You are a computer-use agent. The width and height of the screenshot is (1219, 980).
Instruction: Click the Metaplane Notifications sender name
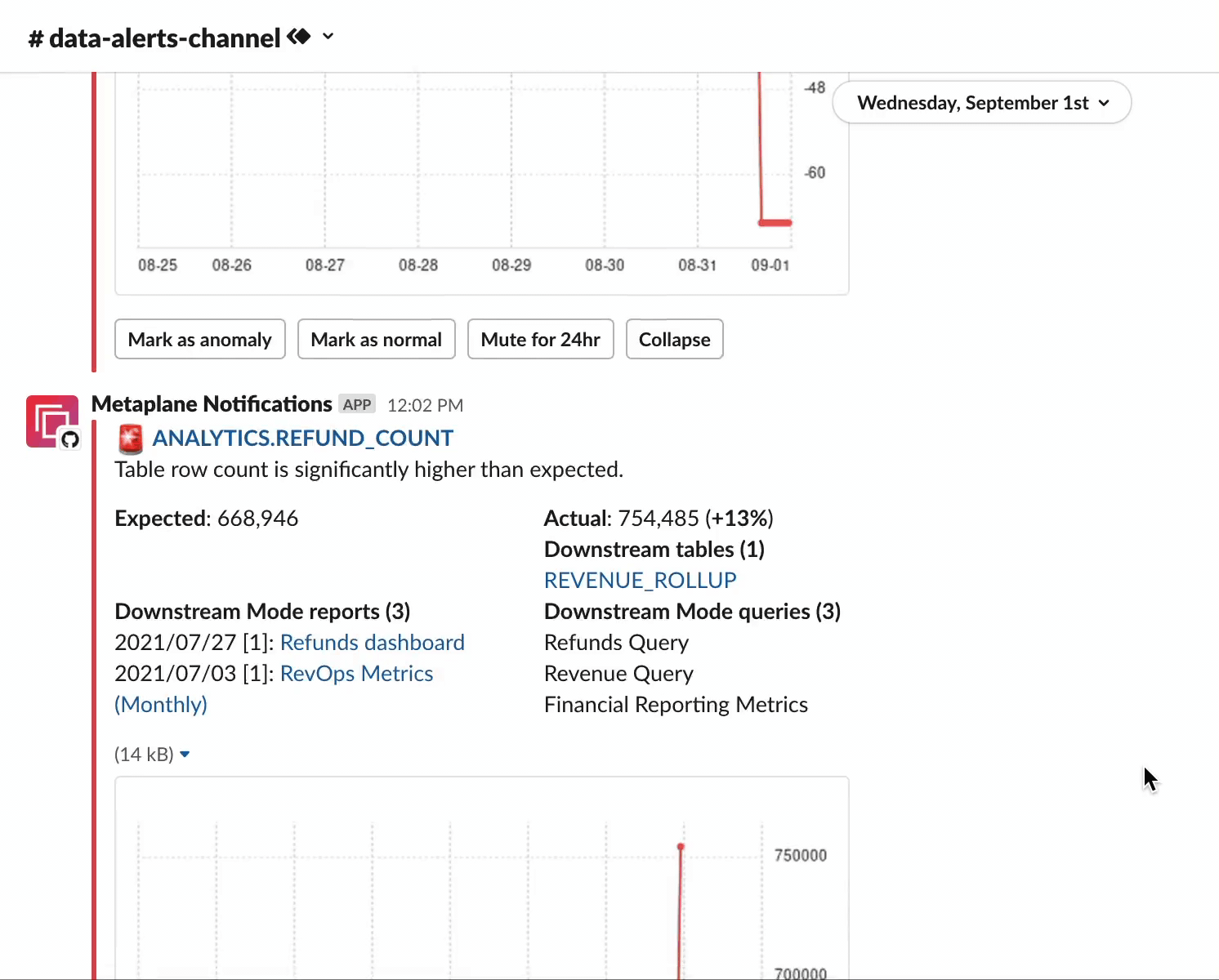[x=212, y=404]
